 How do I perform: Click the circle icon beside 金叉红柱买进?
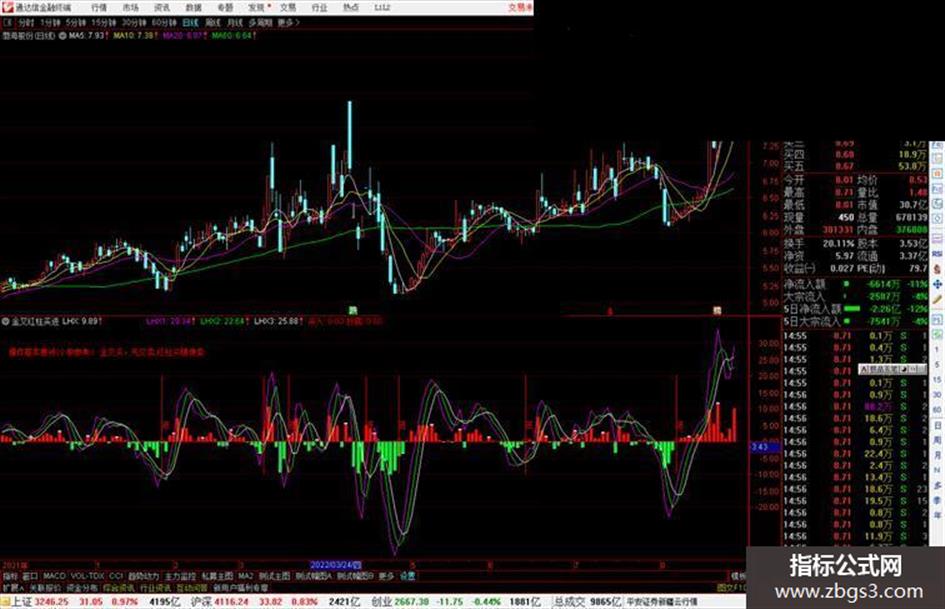5,321
